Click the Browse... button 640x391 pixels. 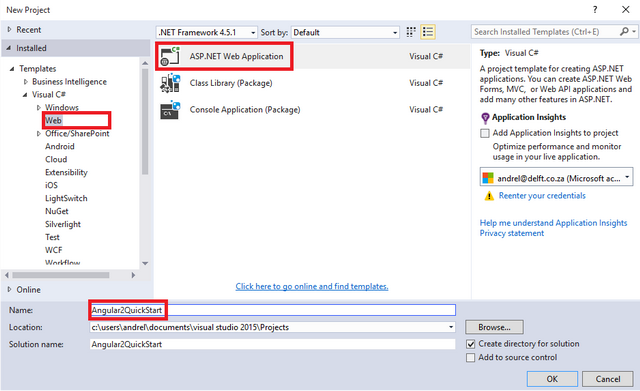click(494, 327)
